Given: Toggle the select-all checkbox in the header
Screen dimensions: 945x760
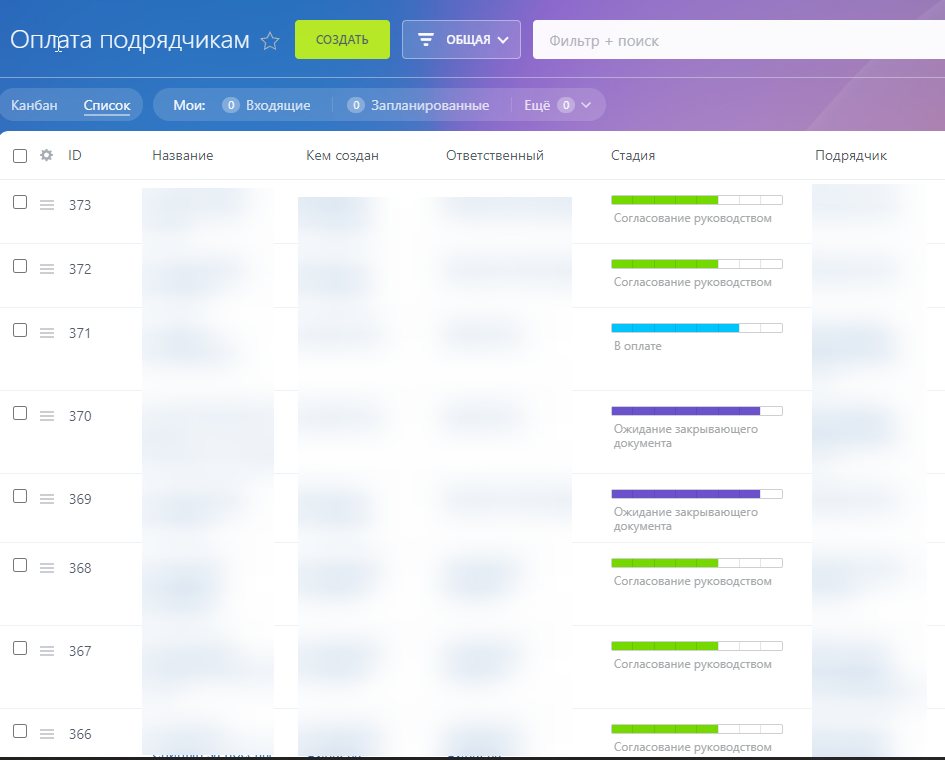Looking at the screenshot, I should [x=20, y=156].
